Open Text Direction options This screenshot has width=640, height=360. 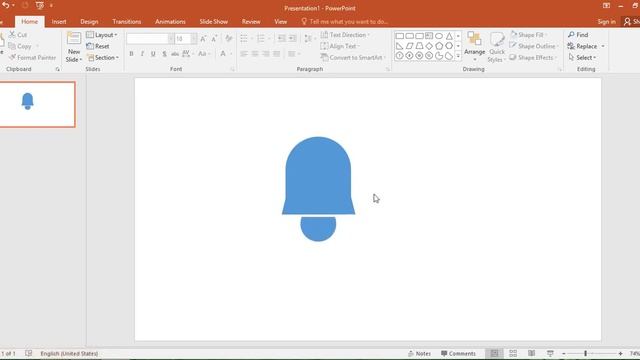(345, 35)
